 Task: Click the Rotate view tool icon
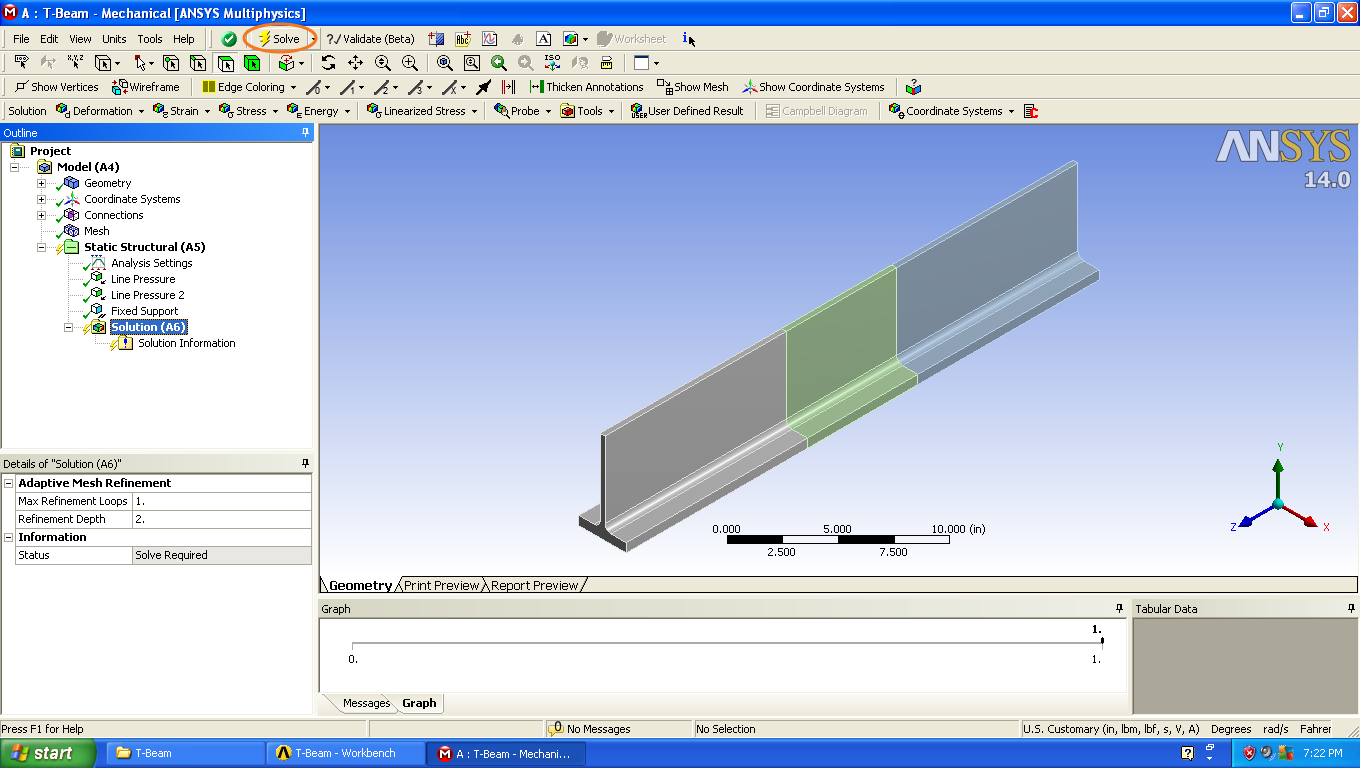(x=328, y=63)
